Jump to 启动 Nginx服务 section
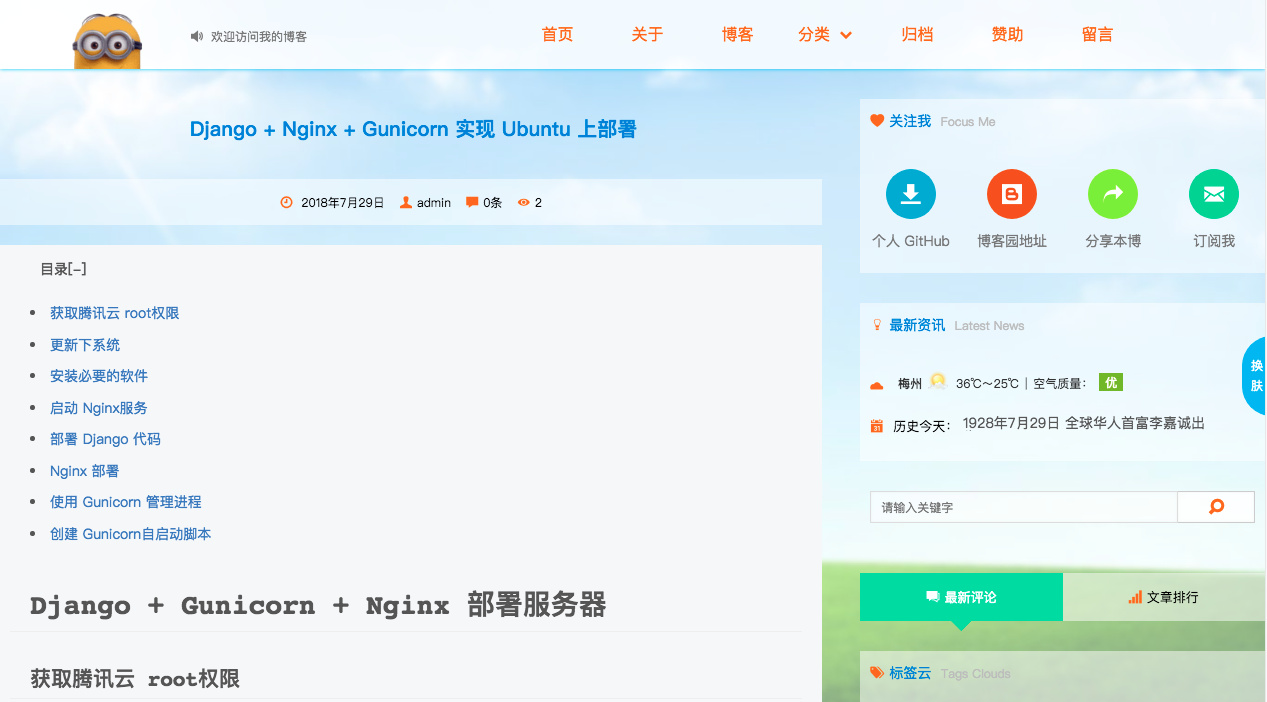The image size is (1267, 702). (x=99, y=408)
